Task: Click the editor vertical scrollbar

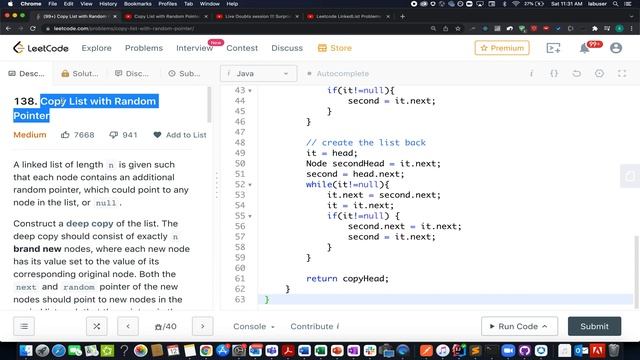Action: tap(636, 271)
